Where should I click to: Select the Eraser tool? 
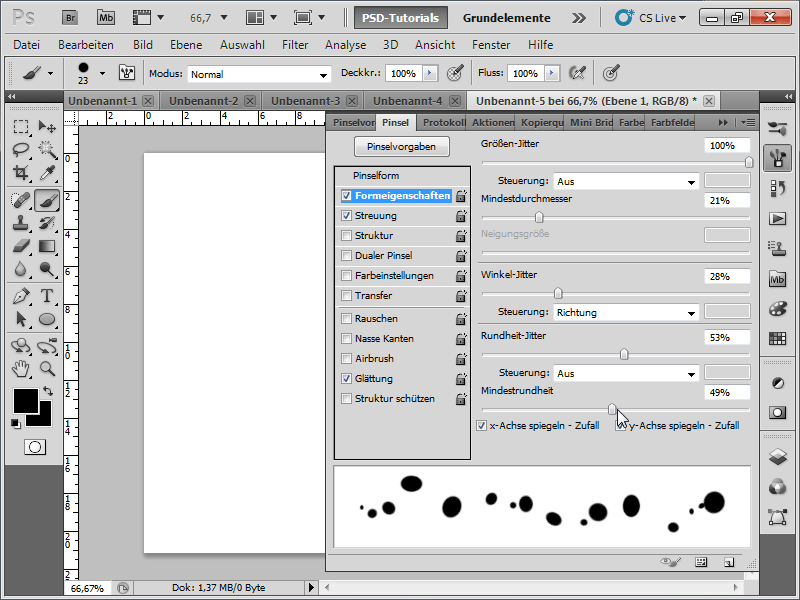tap(20, 246)
